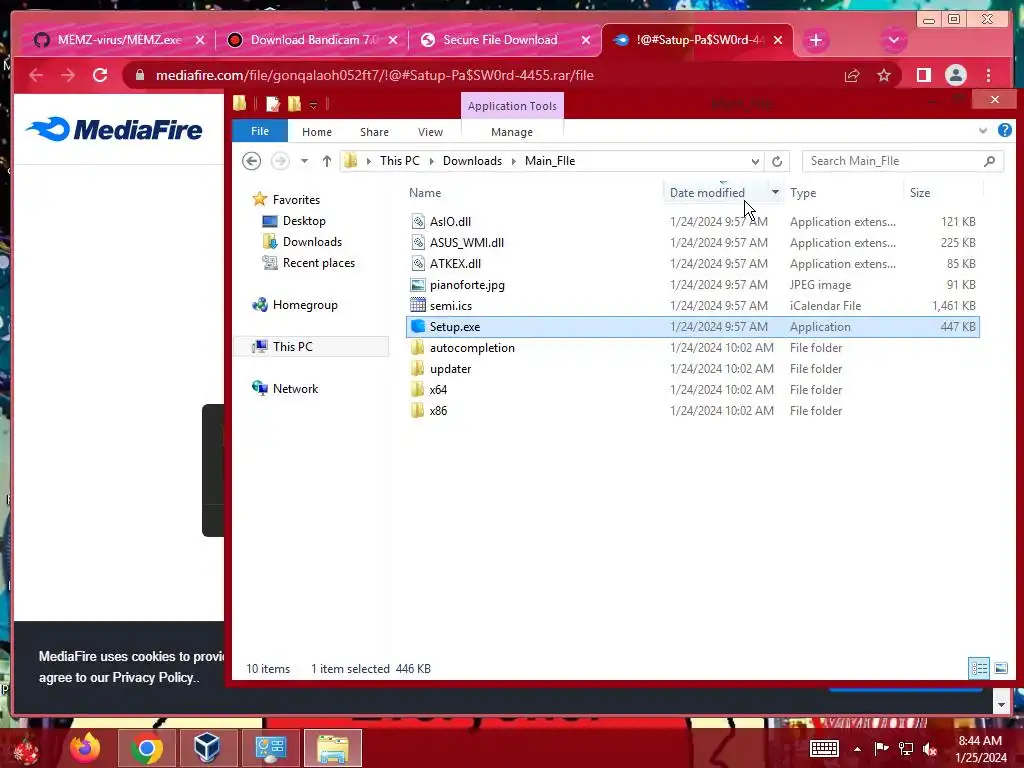Click New folder icon in quick access toolbar
Screen dimensions: 1024x768
(x=295, y=104)
